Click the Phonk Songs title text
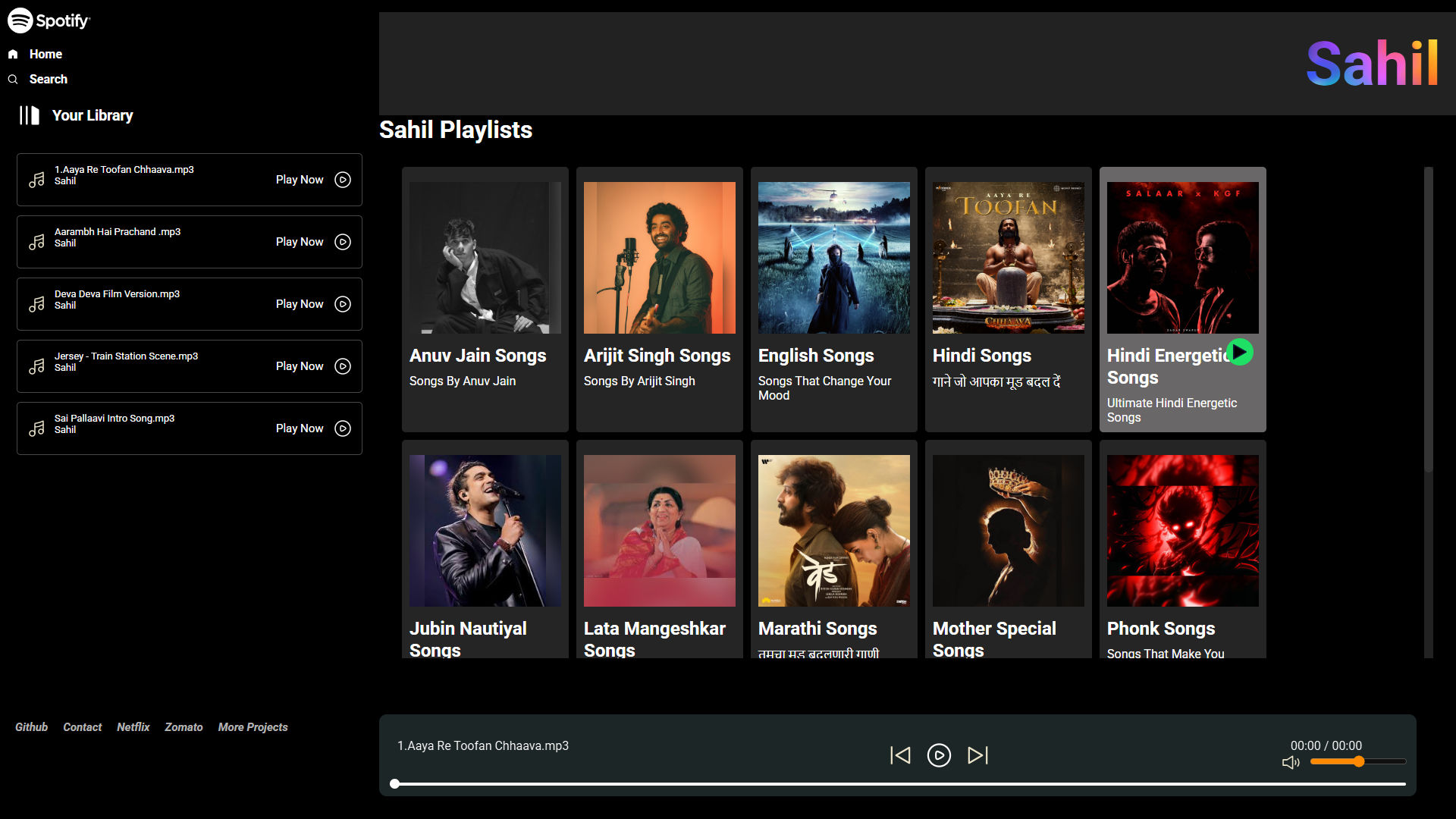The width and height of the screenshot is (1456, 819). point(1161,629)
